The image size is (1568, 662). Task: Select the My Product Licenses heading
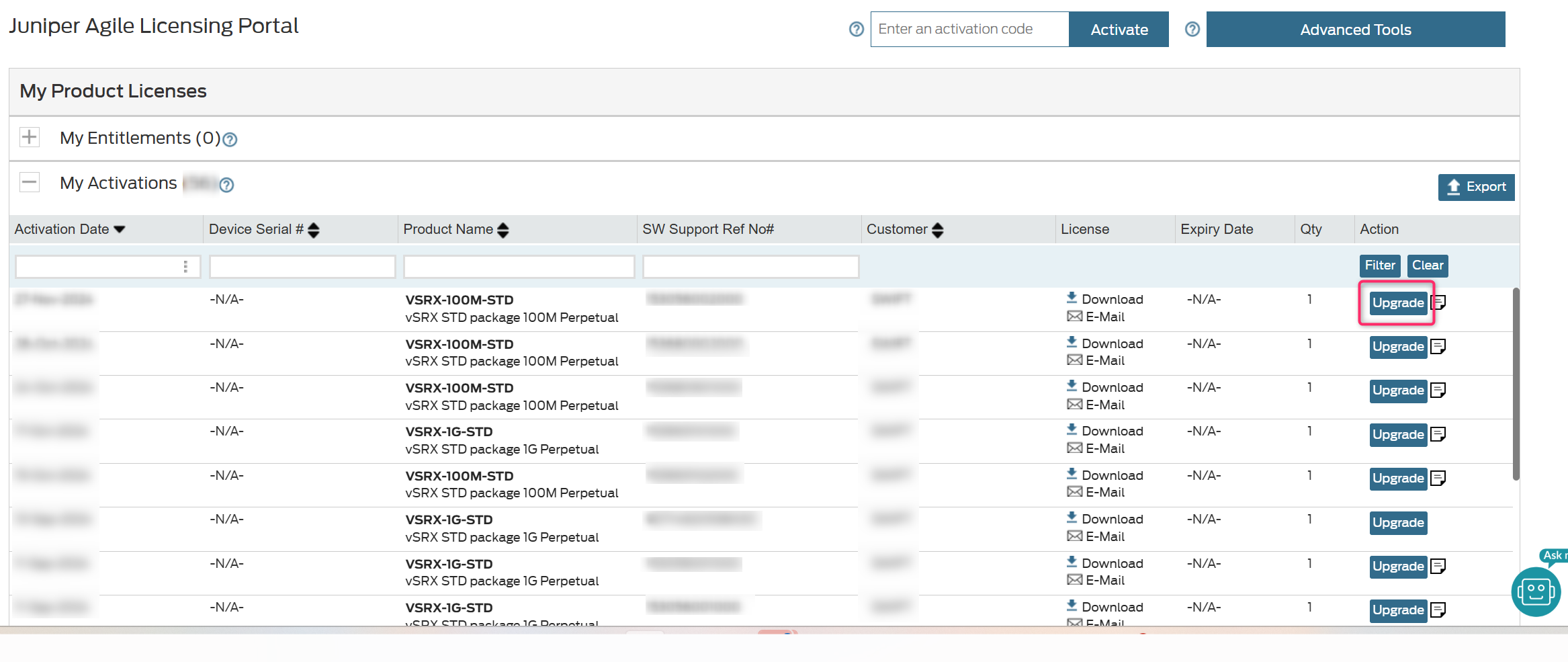(113, 91)
